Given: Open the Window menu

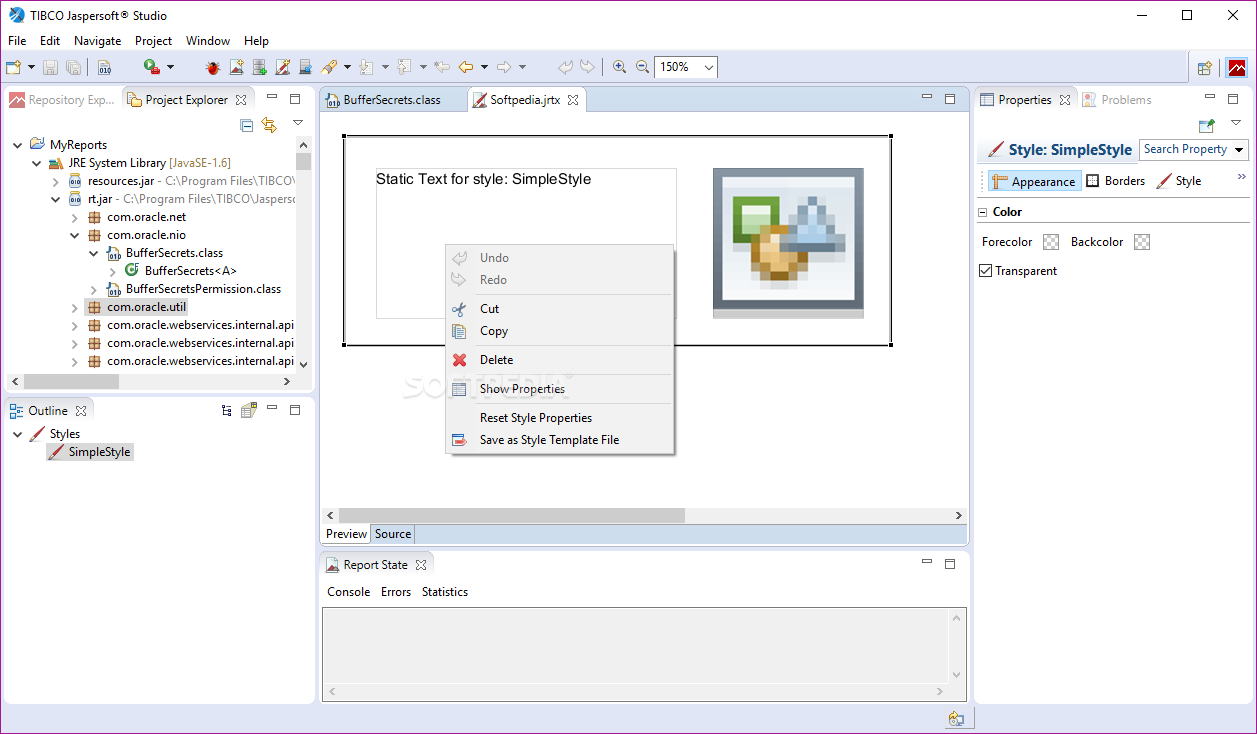Looking at the screenshot, I should point(208,41).
